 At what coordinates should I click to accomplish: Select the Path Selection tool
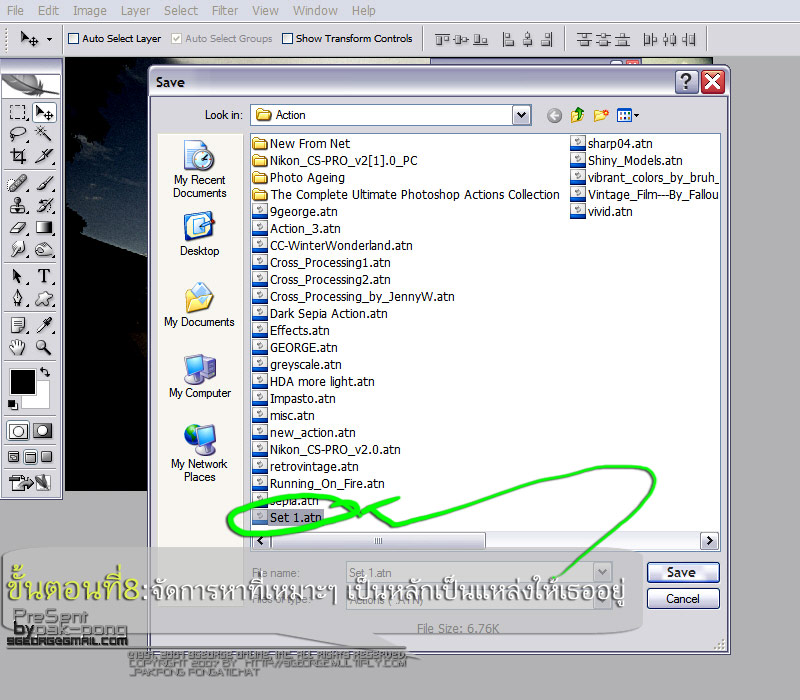18,276
